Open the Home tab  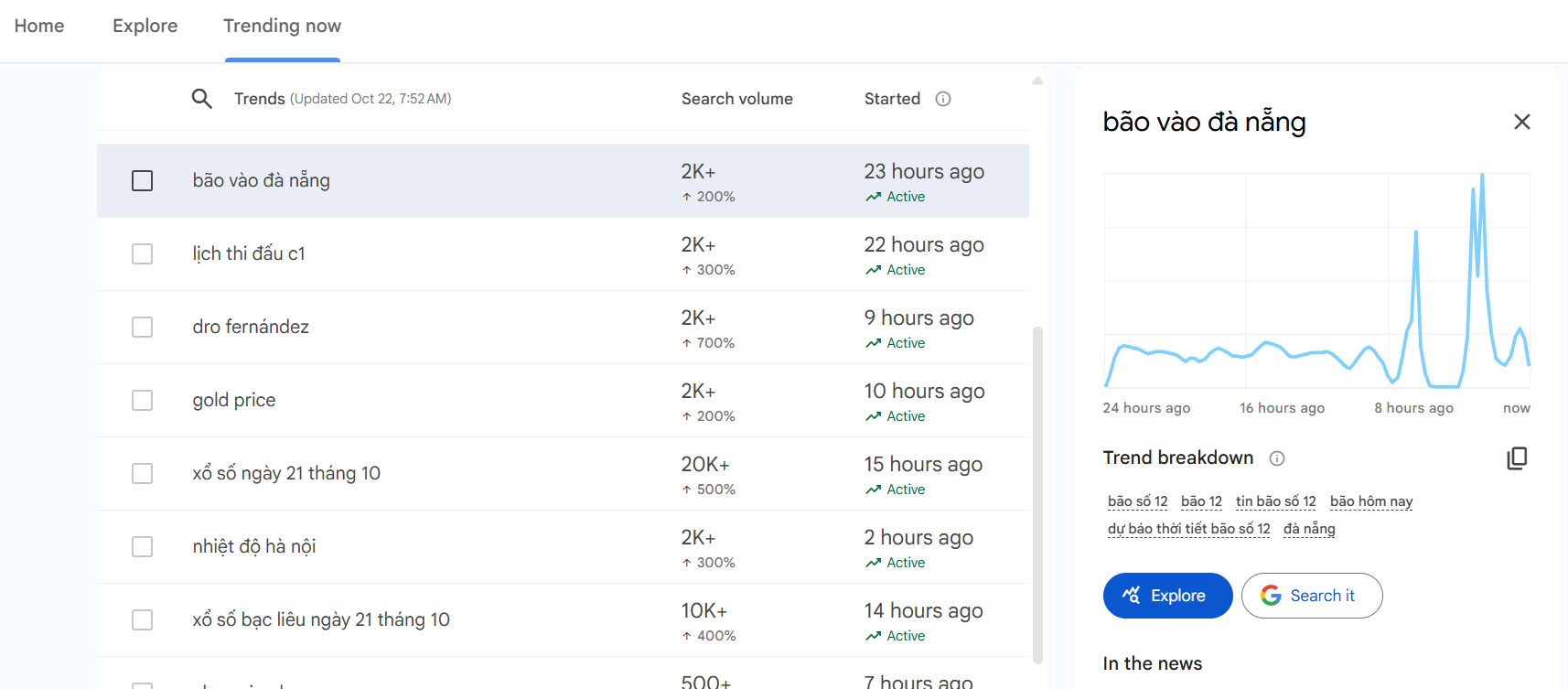point(39,26)
